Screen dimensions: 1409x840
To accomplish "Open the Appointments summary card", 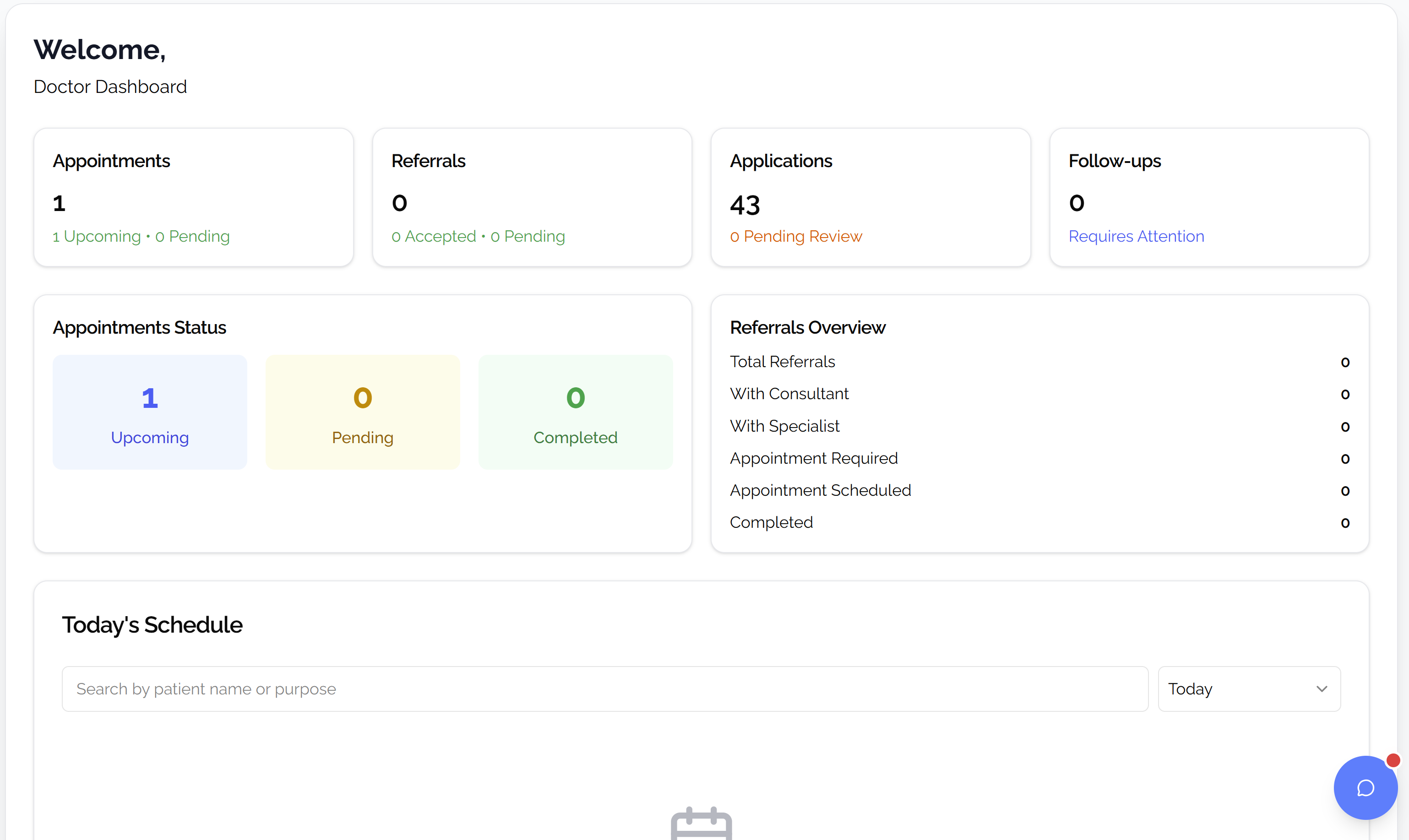I will (193, 197).
